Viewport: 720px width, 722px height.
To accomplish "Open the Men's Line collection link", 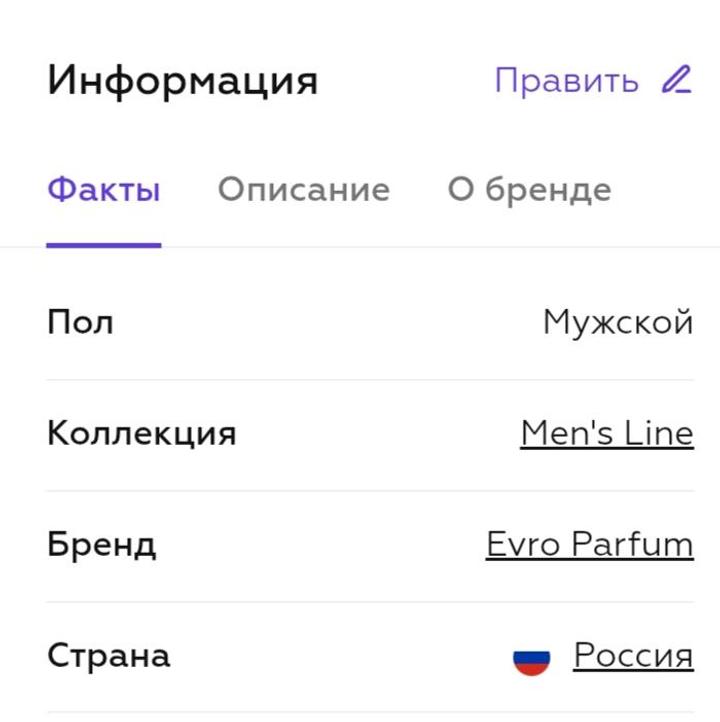I will (x=606, y=434).
